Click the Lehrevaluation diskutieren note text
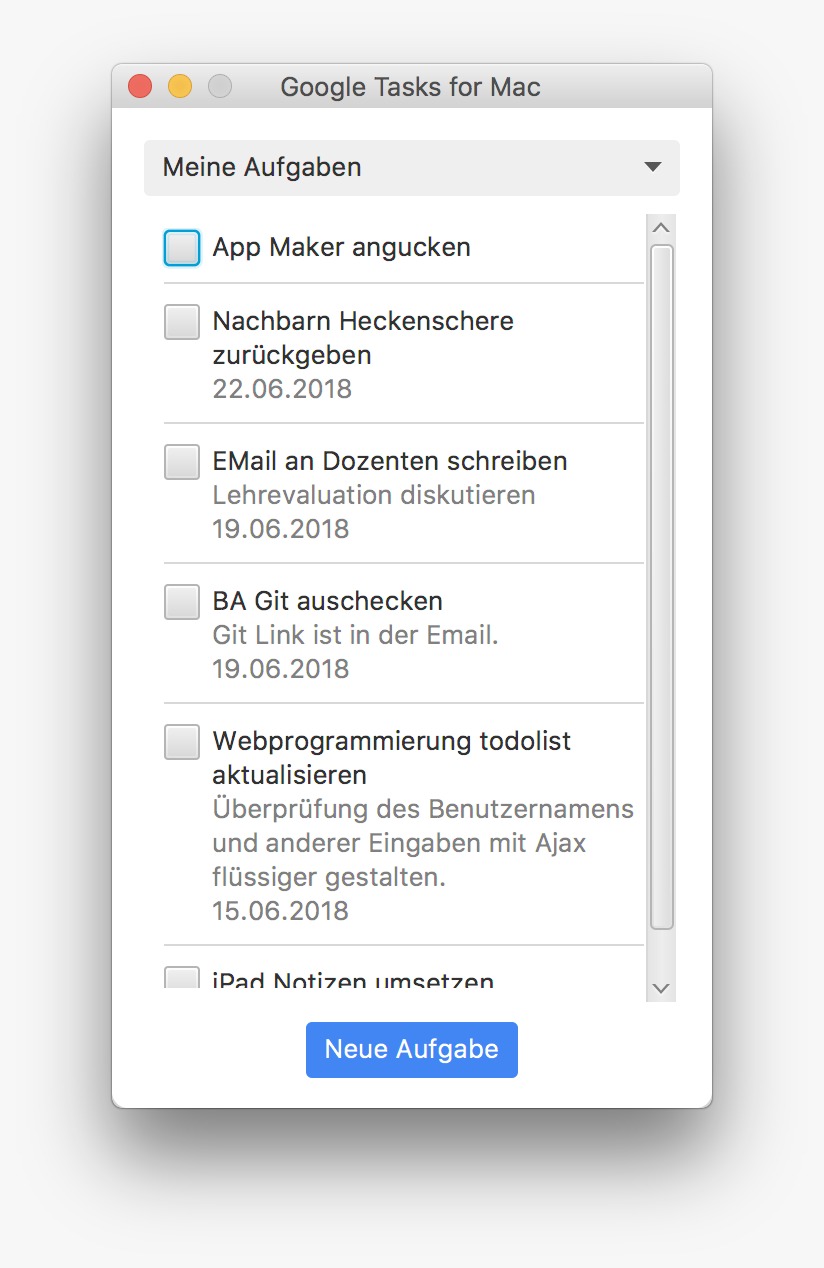 [373, 495]
